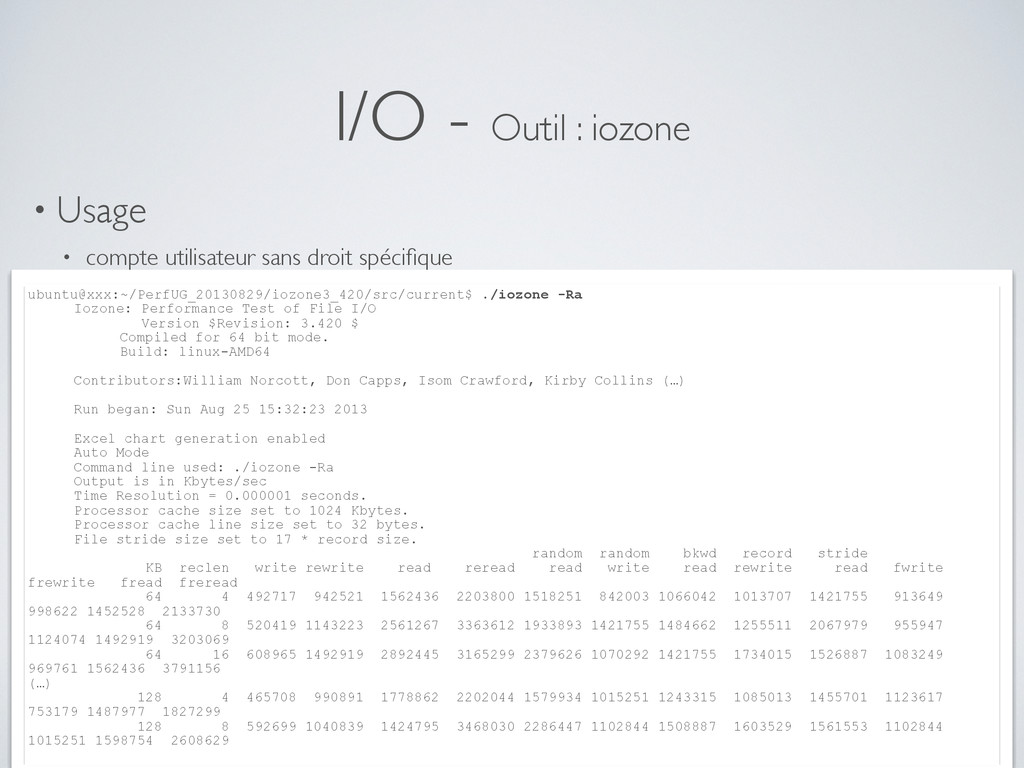Click the 'stride' column header word
Screen dimensions: 1024x768
click(842, 554)
